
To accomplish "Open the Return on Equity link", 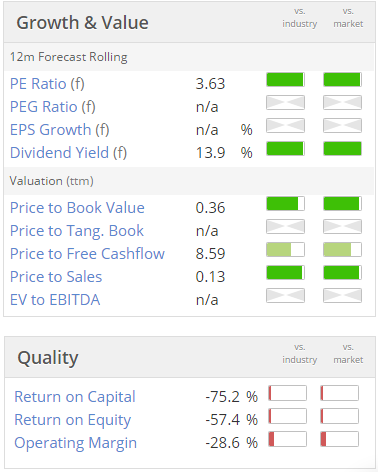I will [x=73, y=420].
